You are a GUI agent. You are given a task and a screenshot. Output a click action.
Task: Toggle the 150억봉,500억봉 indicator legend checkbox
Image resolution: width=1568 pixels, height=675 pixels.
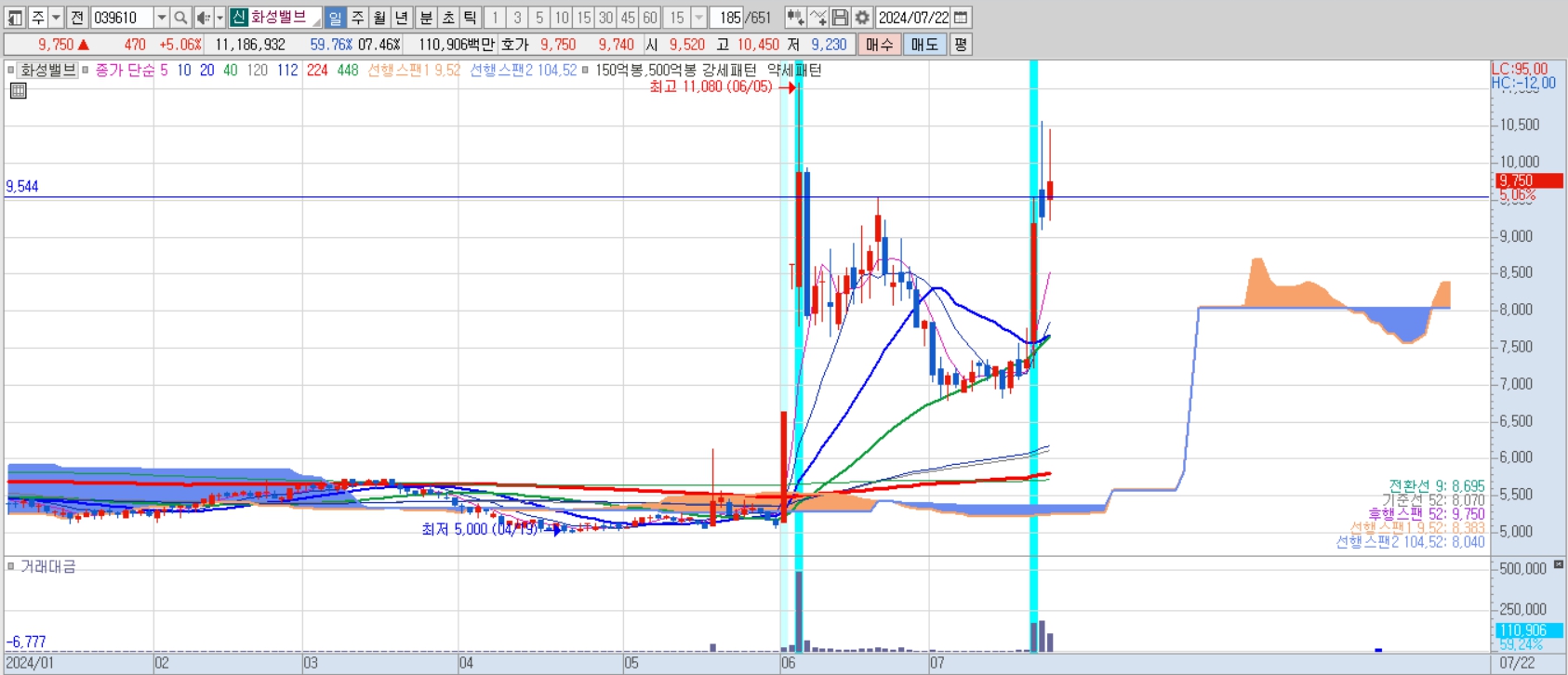tap(585, 70)
